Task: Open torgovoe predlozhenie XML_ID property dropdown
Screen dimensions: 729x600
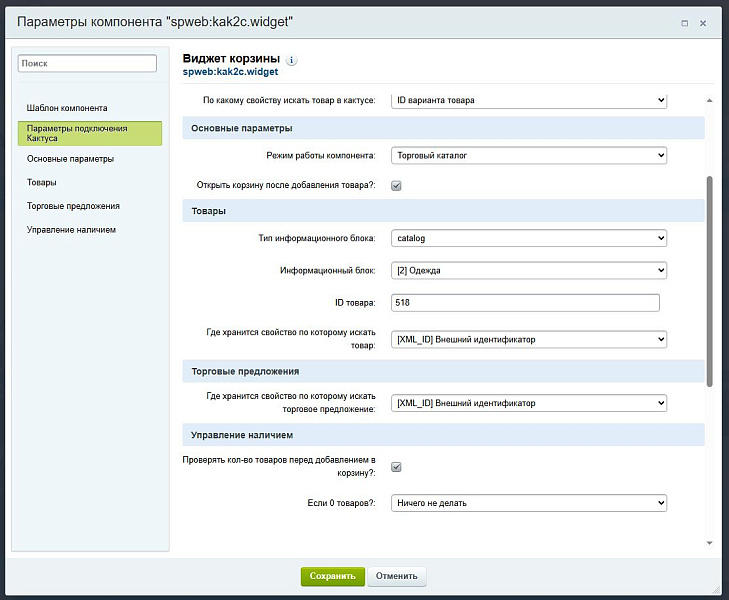Action: pos(528,403)
